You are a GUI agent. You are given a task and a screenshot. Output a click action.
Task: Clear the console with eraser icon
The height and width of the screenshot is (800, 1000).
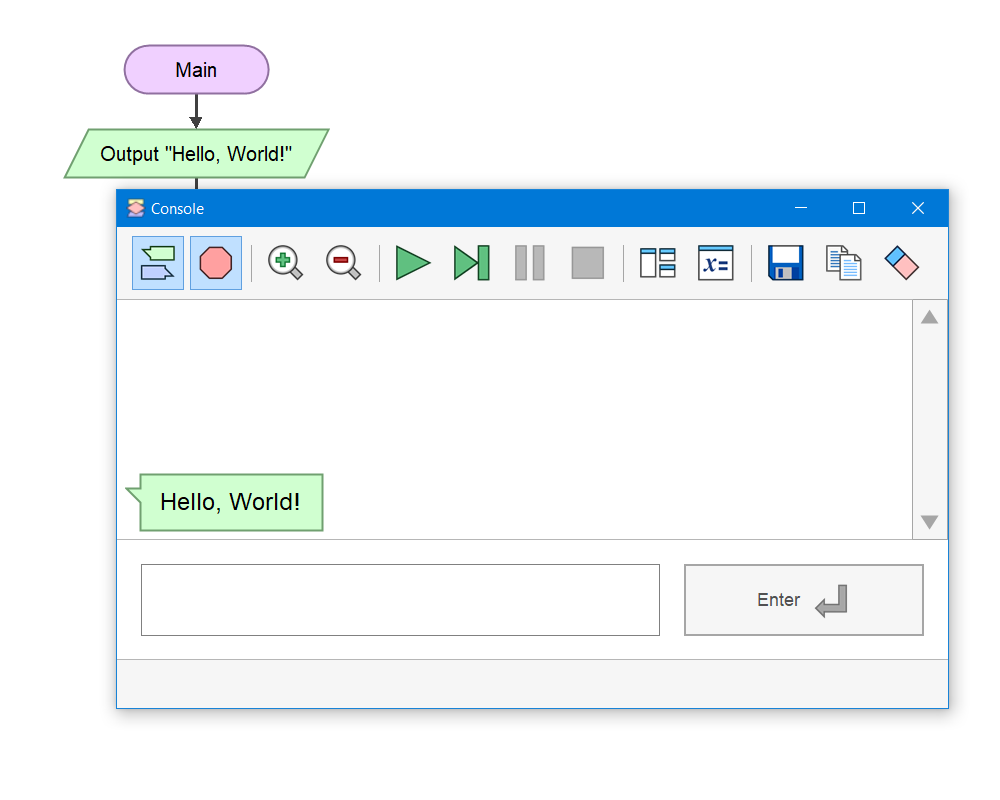click(902, 263)
